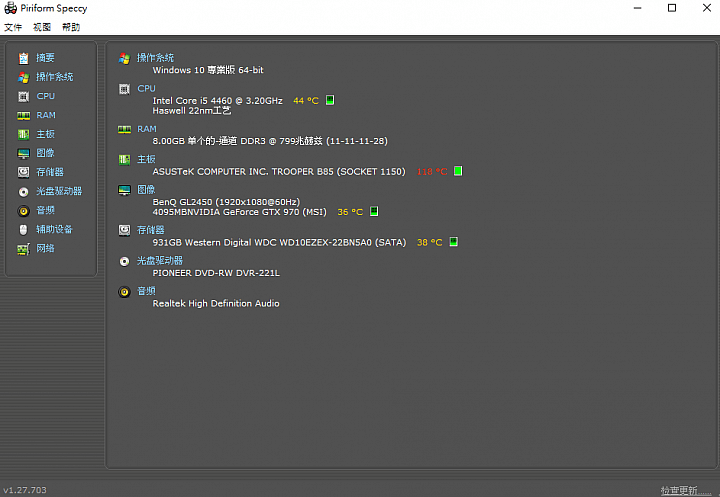Viewport: 720px width, 497px height.
Task: Click the hard drive icon beside 存储器 heading
Action: [x=124, y=230]
